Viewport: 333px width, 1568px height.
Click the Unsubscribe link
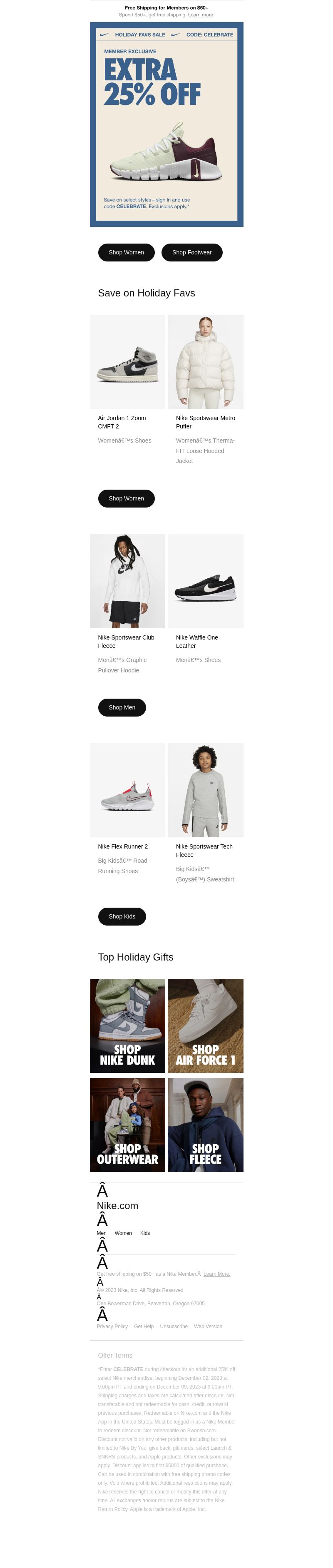(174, 1327)
